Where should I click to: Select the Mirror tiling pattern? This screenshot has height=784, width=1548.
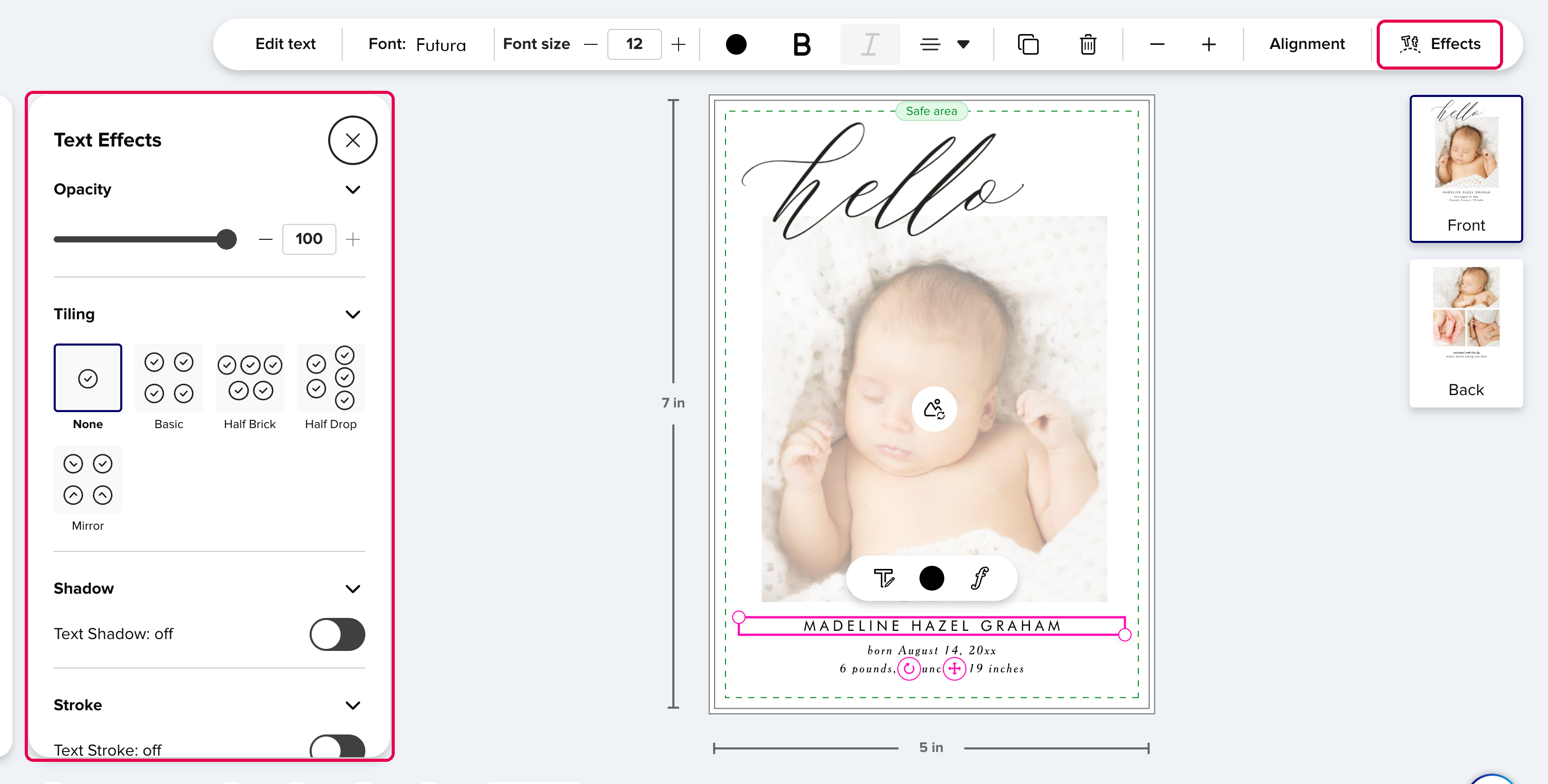[88, 479]
